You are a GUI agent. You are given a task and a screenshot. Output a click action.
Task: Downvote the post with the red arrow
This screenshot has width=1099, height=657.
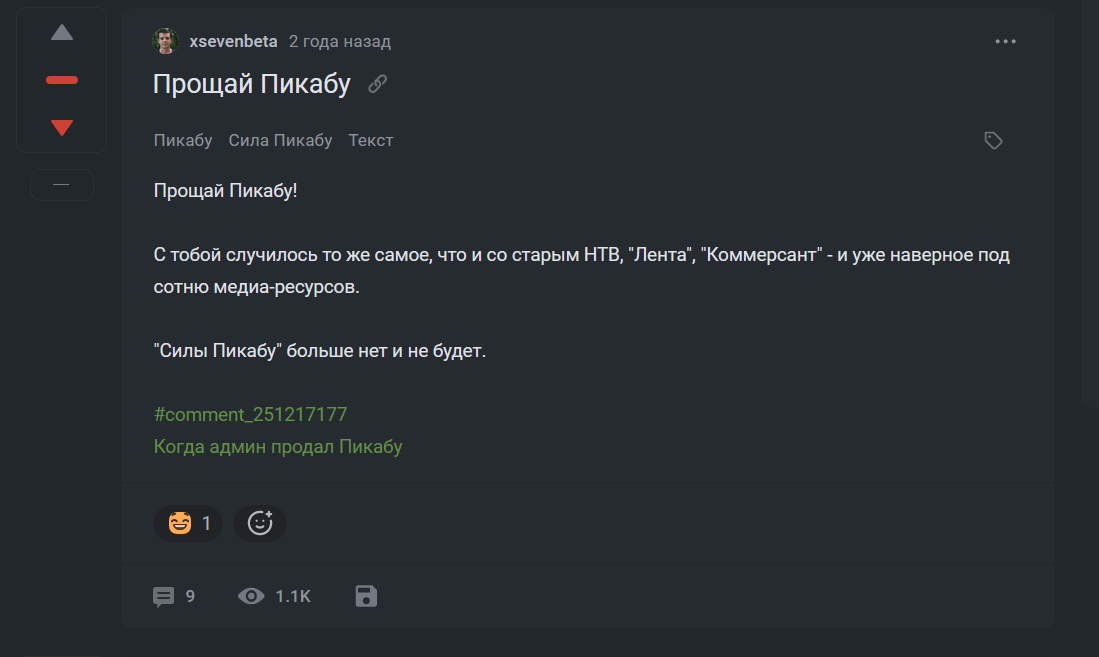pos(62,127)
